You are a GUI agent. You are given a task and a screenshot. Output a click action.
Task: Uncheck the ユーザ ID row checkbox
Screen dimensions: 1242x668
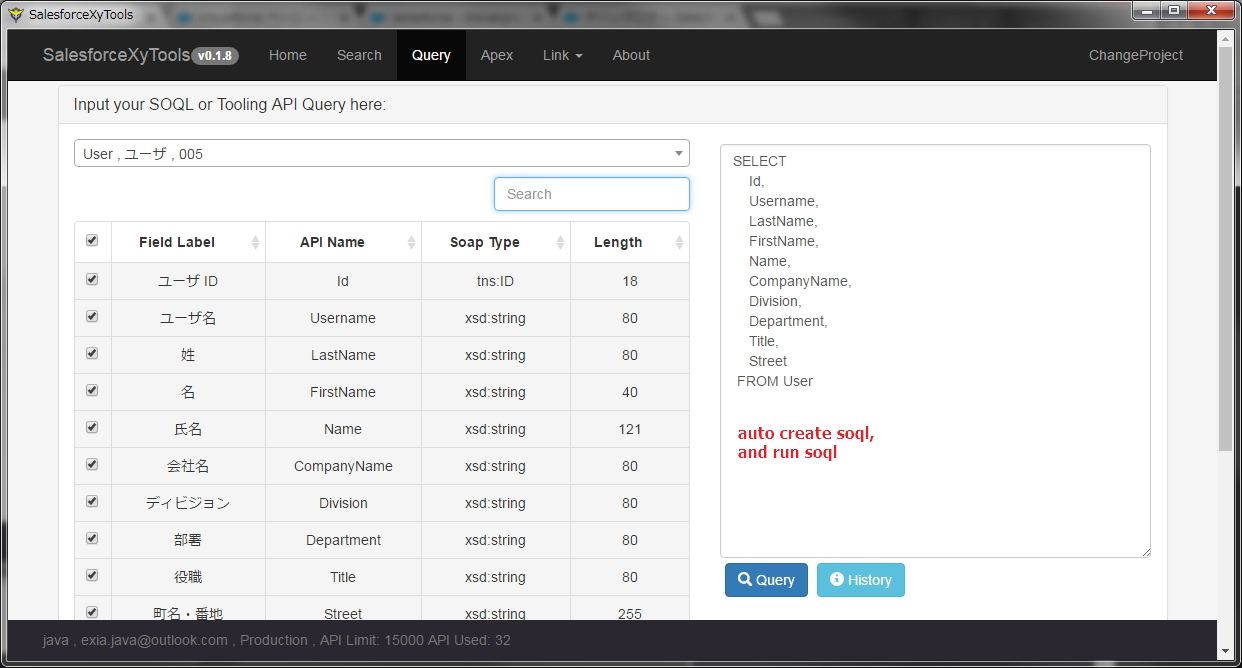click(92, 279)
